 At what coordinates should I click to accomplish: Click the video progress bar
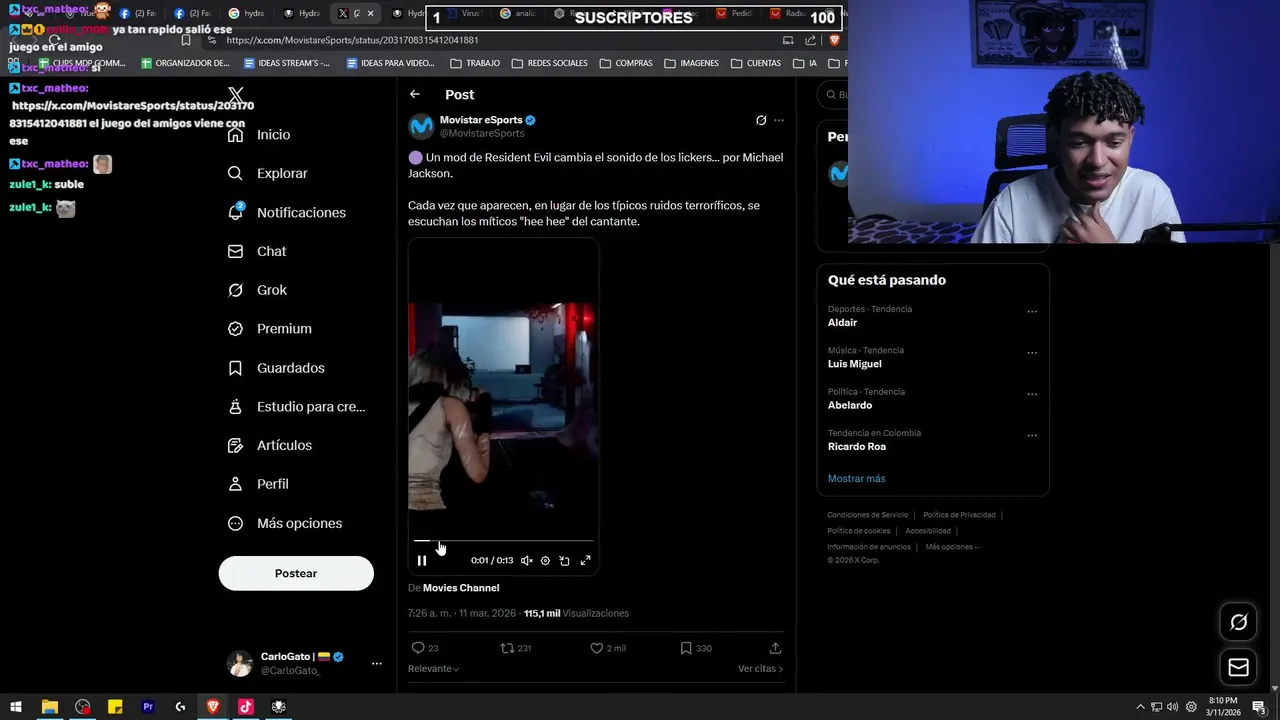(x=503, y=541)
